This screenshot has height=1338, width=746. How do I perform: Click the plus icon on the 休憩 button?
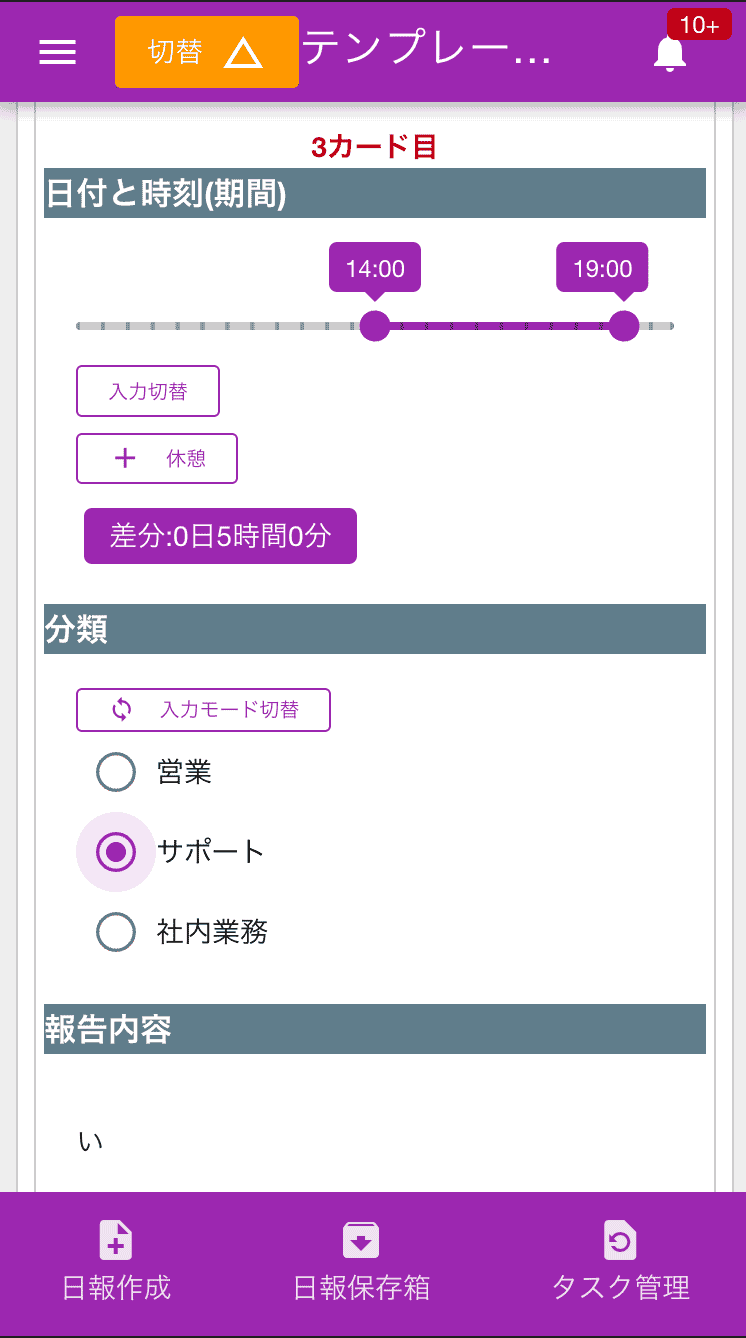click(x=124, y=458)
